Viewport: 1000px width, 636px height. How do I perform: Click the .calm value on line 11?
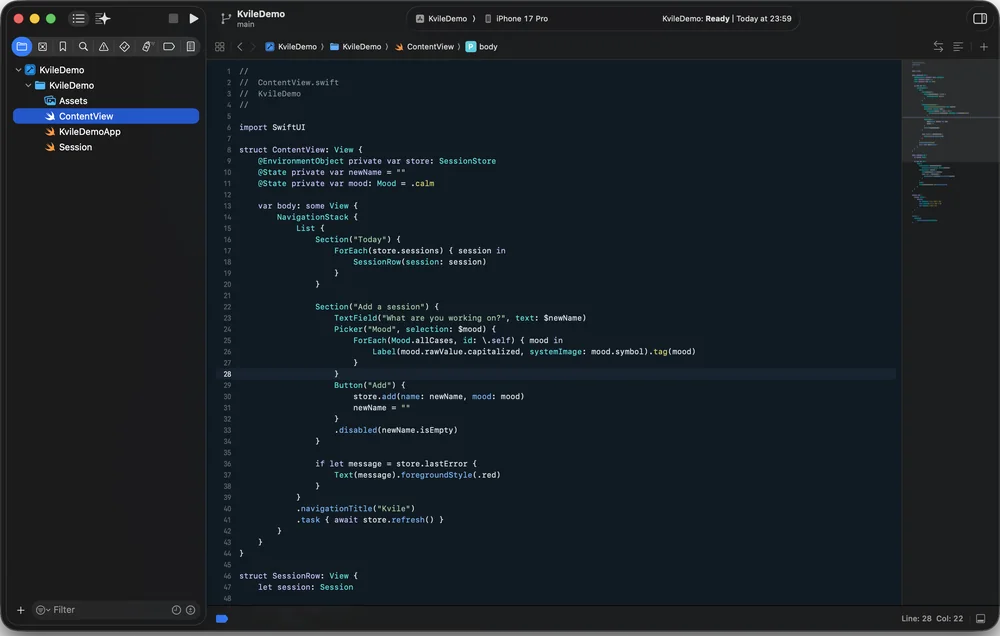click(422, 183)
